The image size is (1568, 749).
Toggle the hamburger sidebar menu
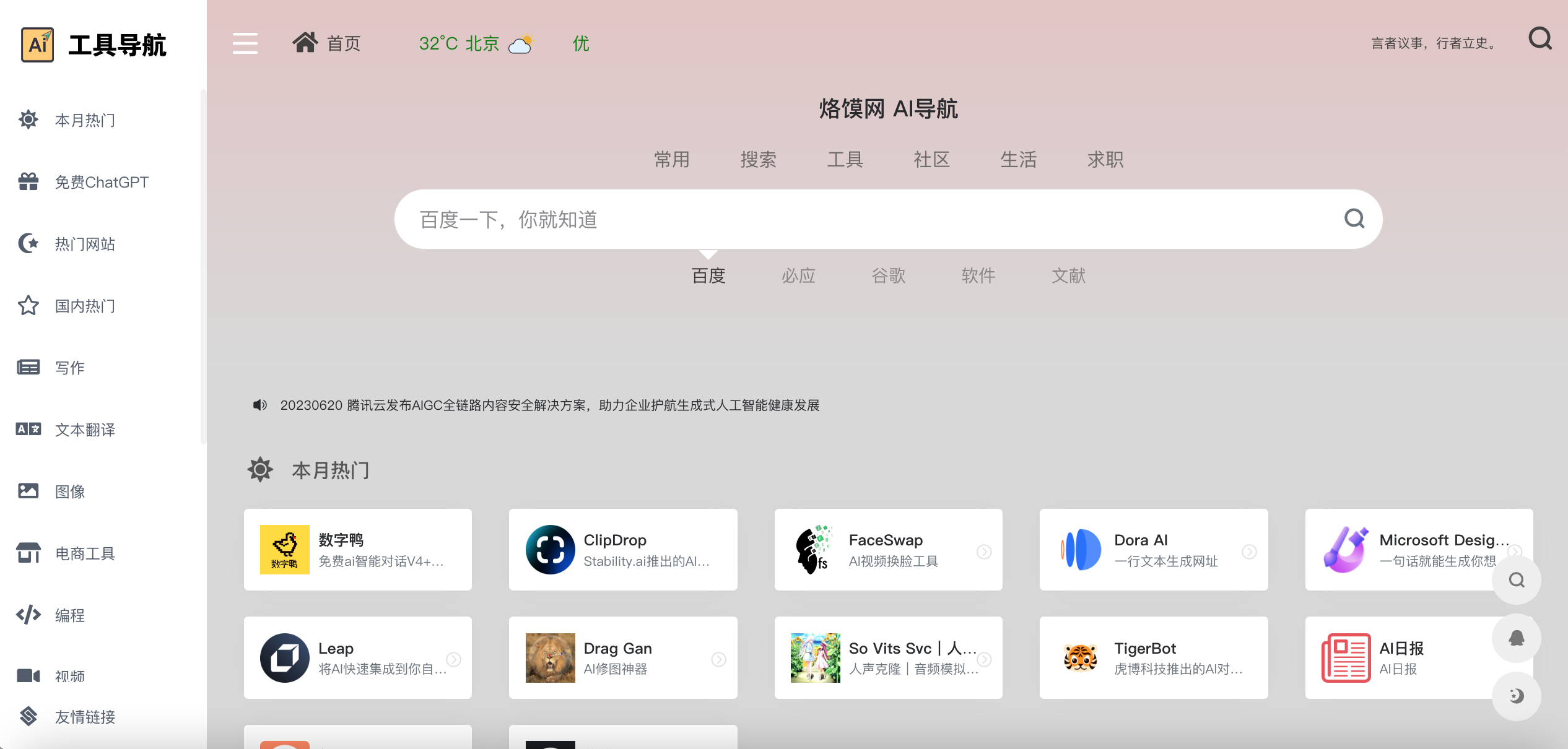coord(245,43)
